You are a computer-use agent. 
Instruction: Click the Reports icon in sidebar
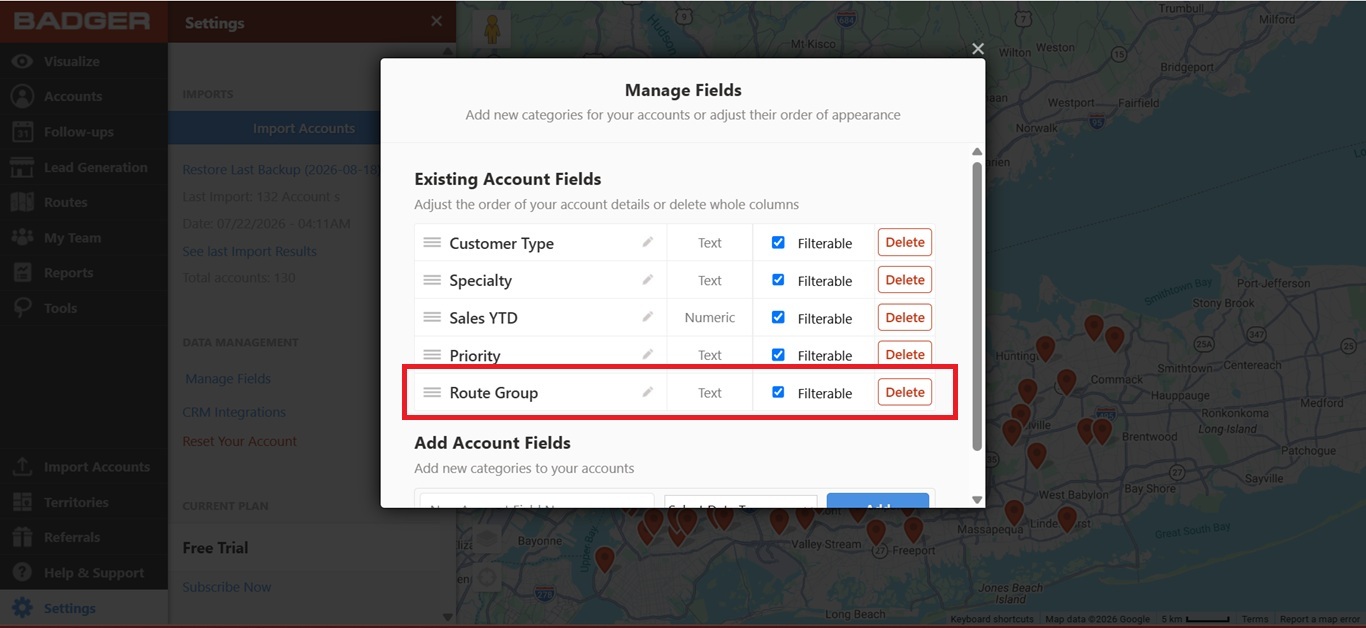click(22, 273)
